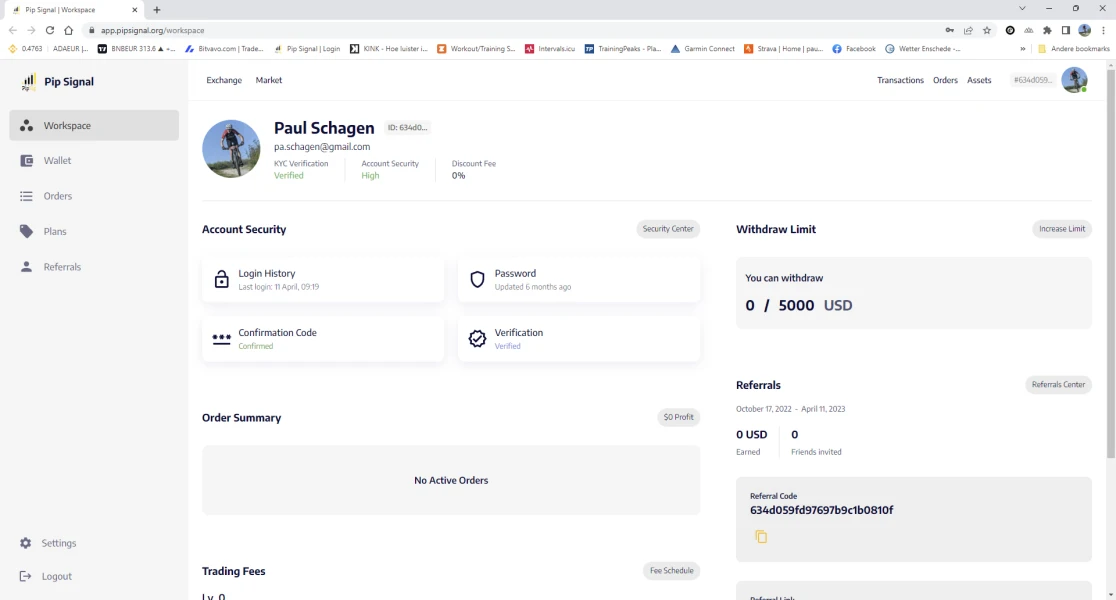Click the $0 Profit button
The height and width of the screenshot is (600, 1116).
[678, 417]
